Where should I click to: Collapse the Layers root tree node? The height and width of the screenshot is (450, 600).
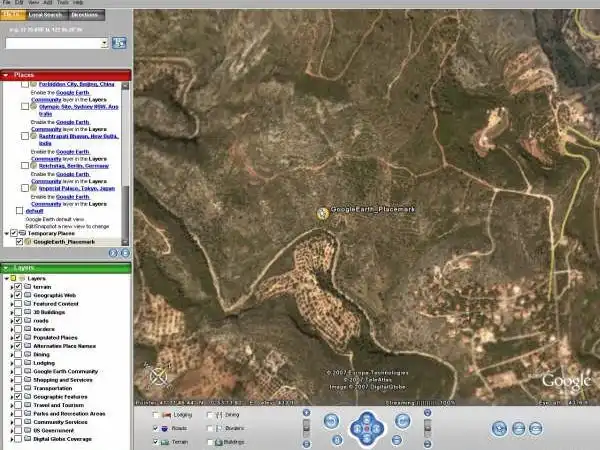click(7, 279)
